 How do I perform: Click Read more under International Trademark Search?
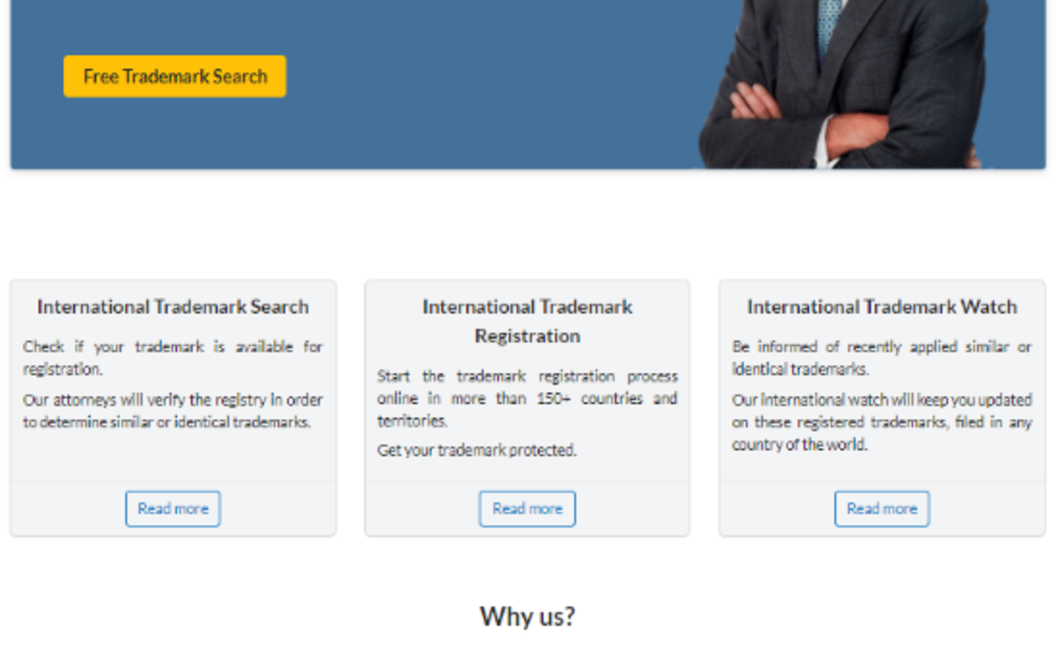click(x=172, y=508)
